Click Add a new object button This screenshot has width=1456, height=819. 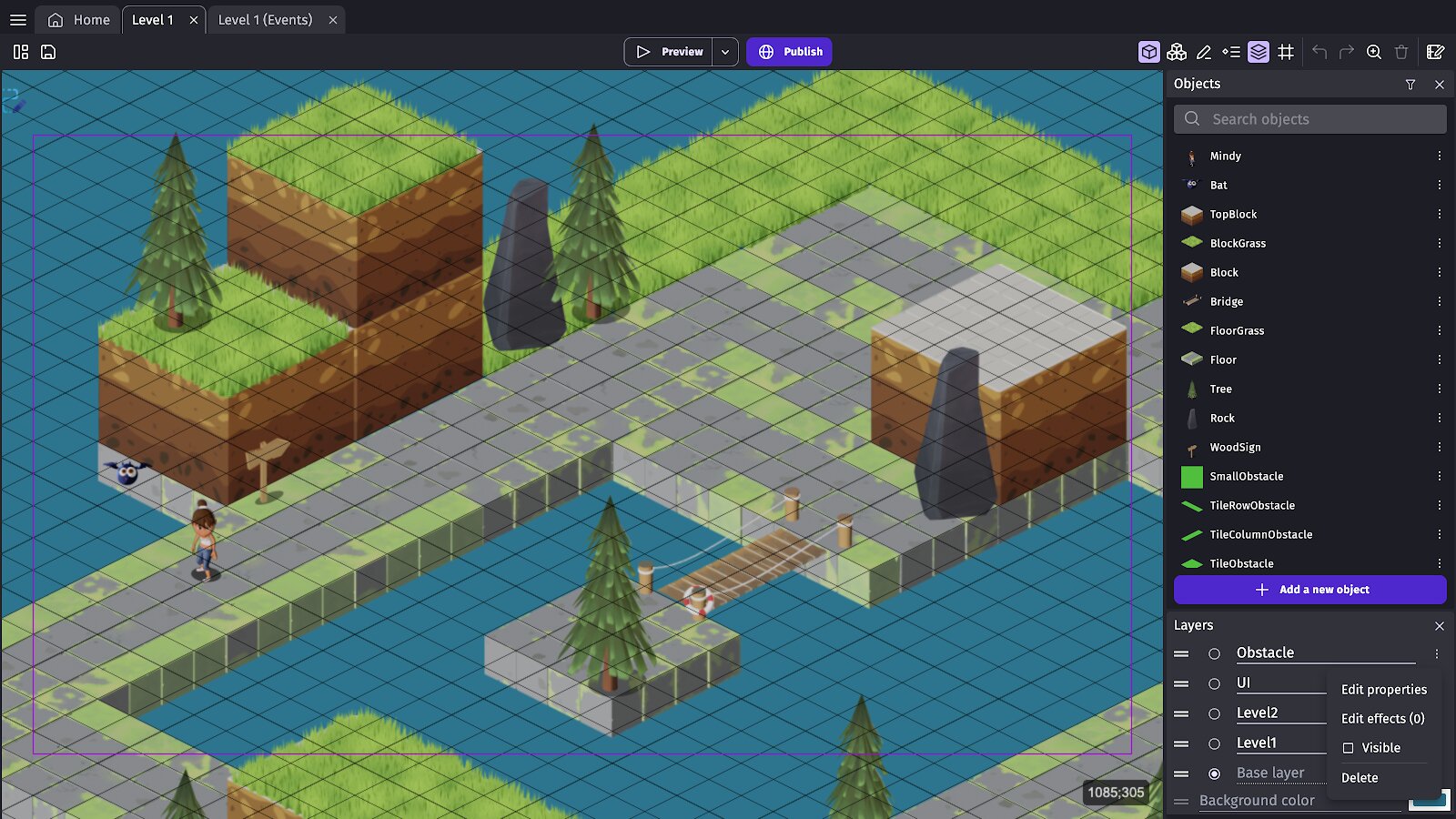click(1310, 590)
